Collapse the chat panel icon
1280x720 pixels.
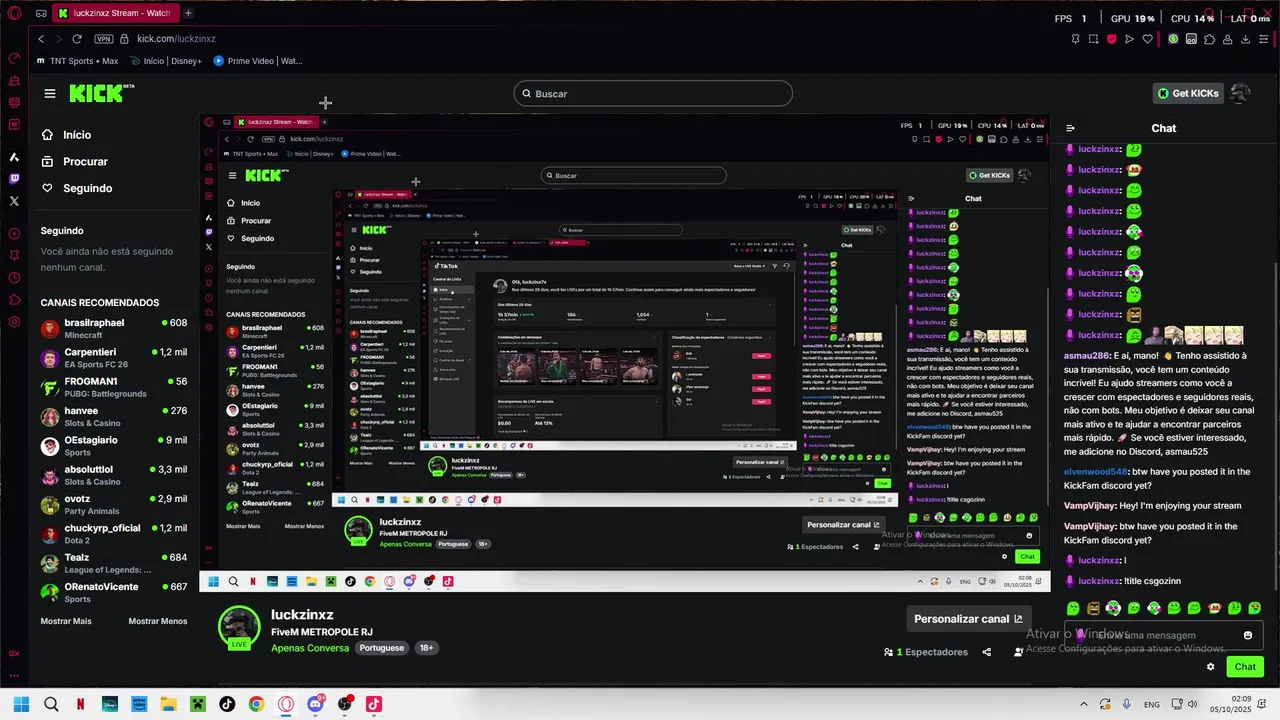coord(1070,128)
